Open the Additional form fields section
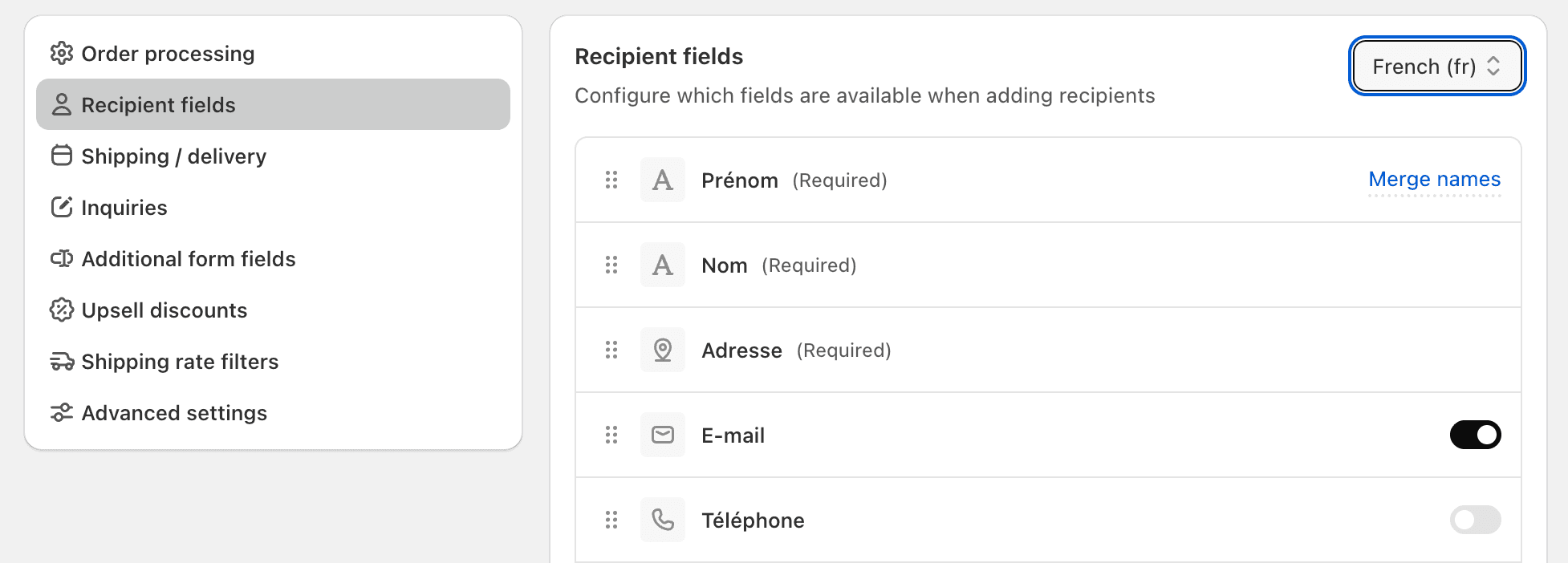The image size is (1568, 563). coord(189,259)
